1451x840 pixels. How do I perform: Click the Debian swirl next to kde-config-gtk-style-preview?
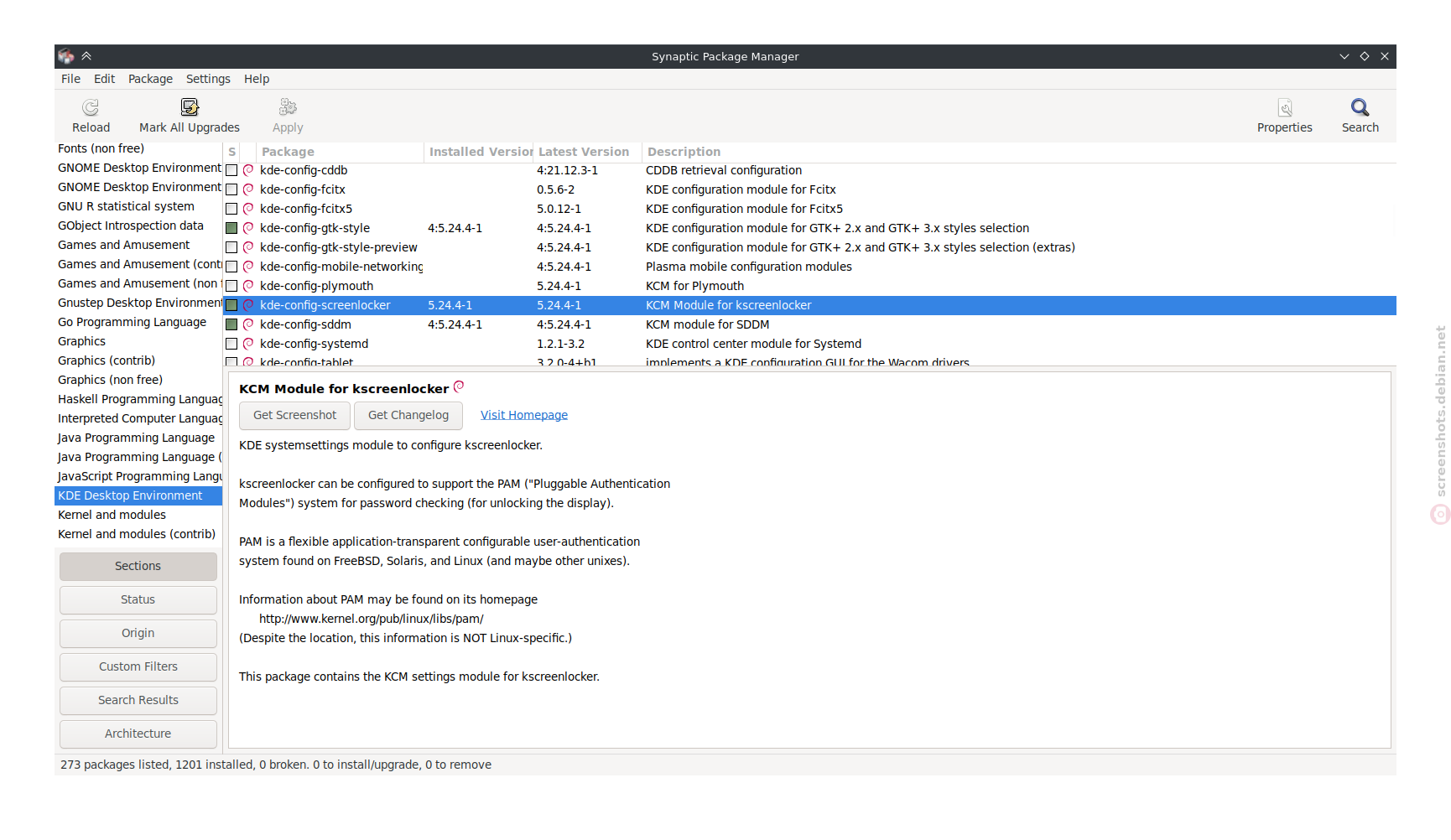tap(248, 247)
